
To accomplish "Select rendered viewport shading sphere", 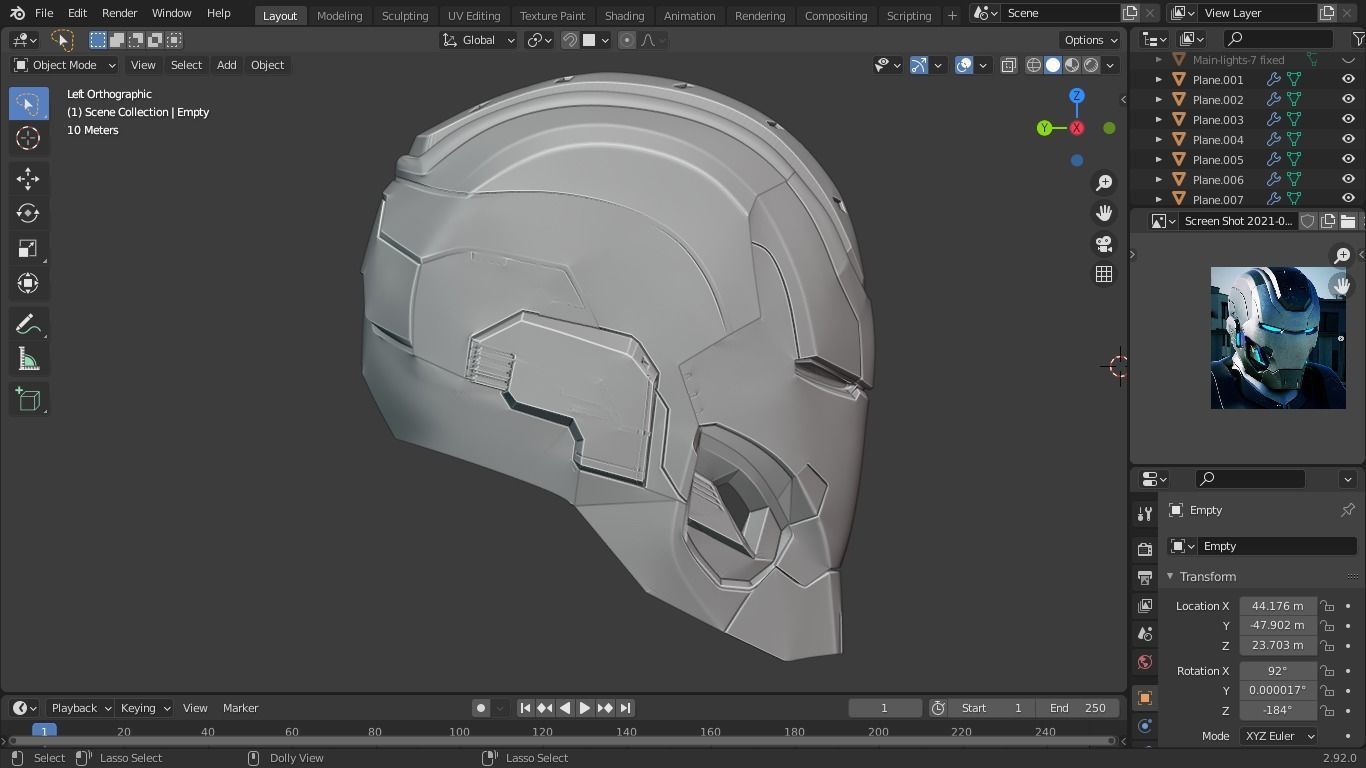I will (x=1091, y=65).
